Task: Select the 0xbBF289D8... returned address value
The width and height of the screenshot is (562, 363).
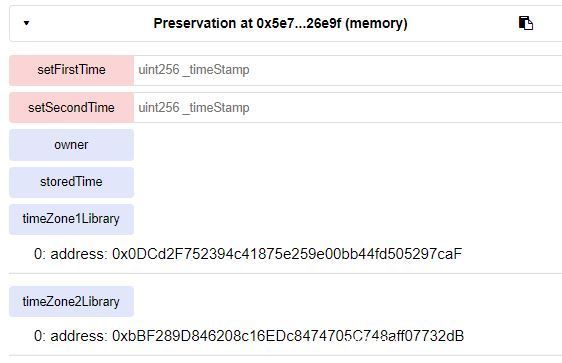Action: (x=288, y=336)
